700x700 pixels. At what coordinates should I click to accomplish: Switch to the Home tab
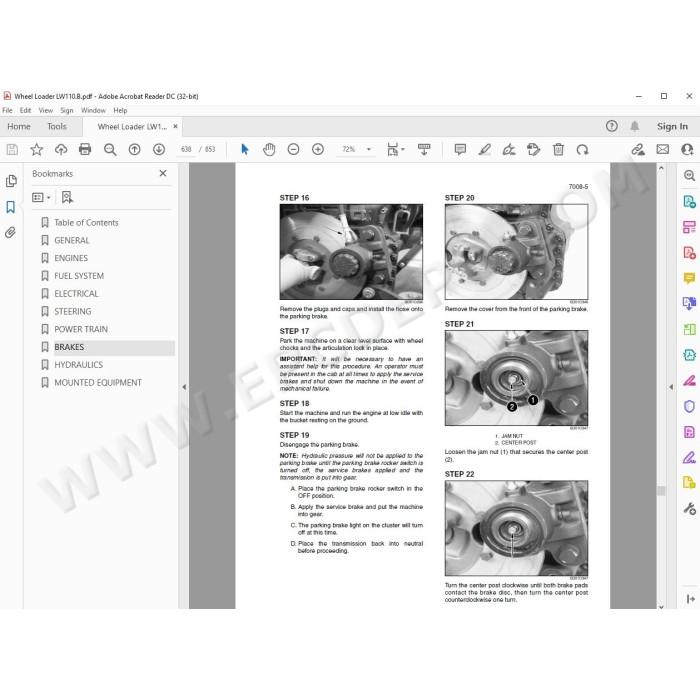click(19, 126)
